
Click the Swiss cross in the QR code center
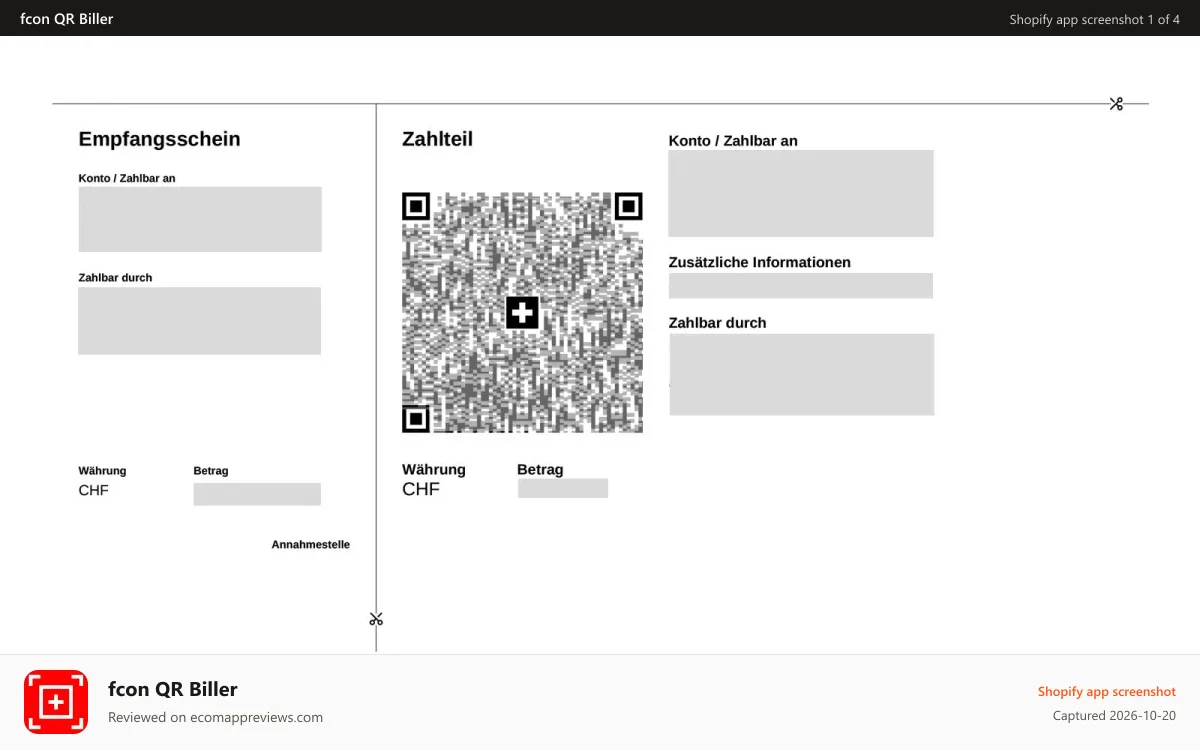(522, 313)
